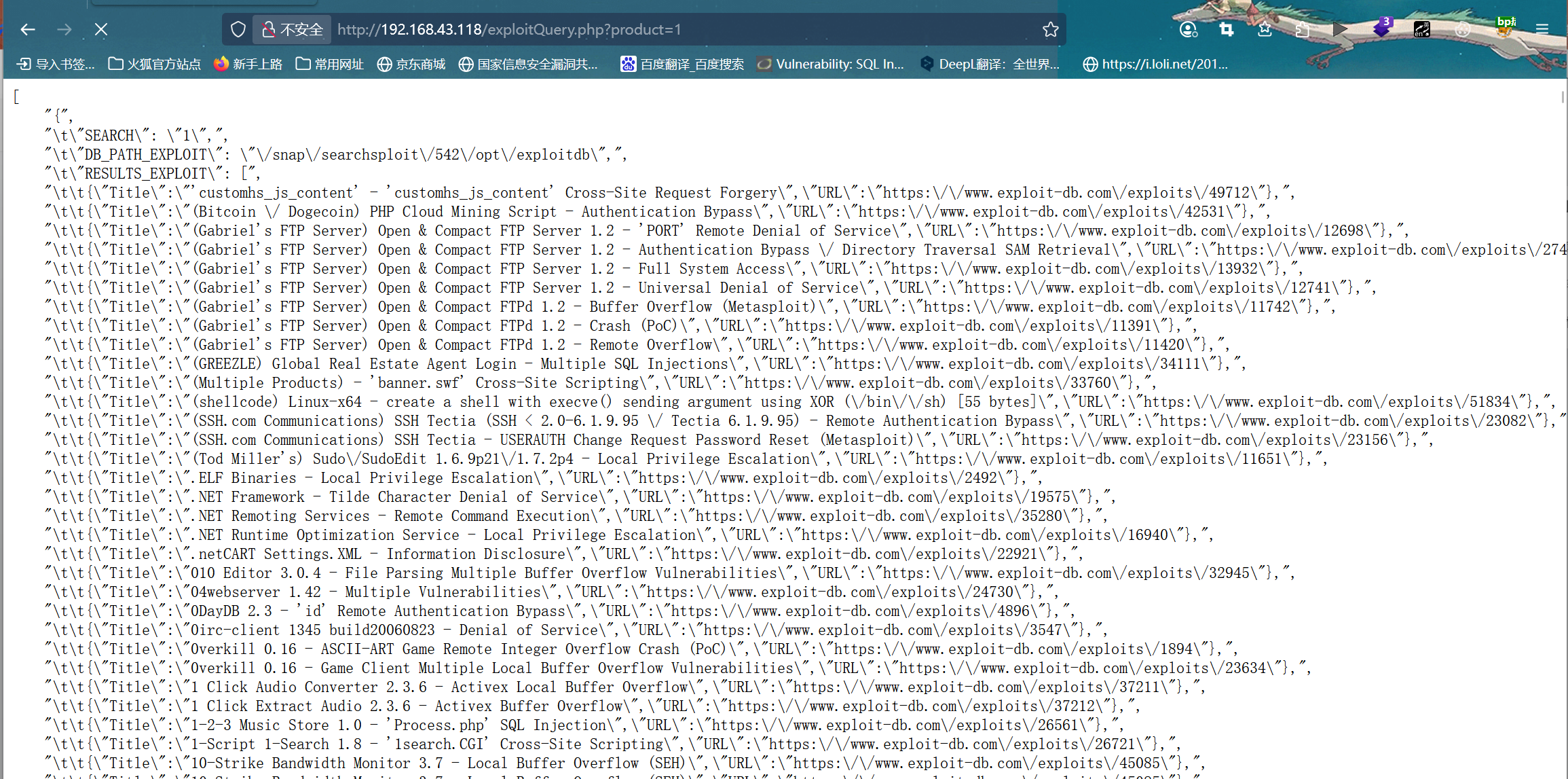
Task: Click the tracking protection shield icon
Action: point(238,29)
